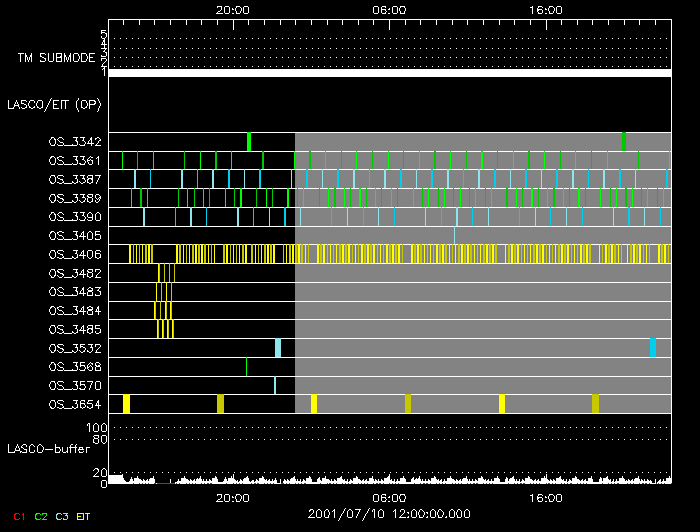The image size is (700, 532).
Task: Click the last dark-yellow block in OS_3654 row
Action: [595, 403]
